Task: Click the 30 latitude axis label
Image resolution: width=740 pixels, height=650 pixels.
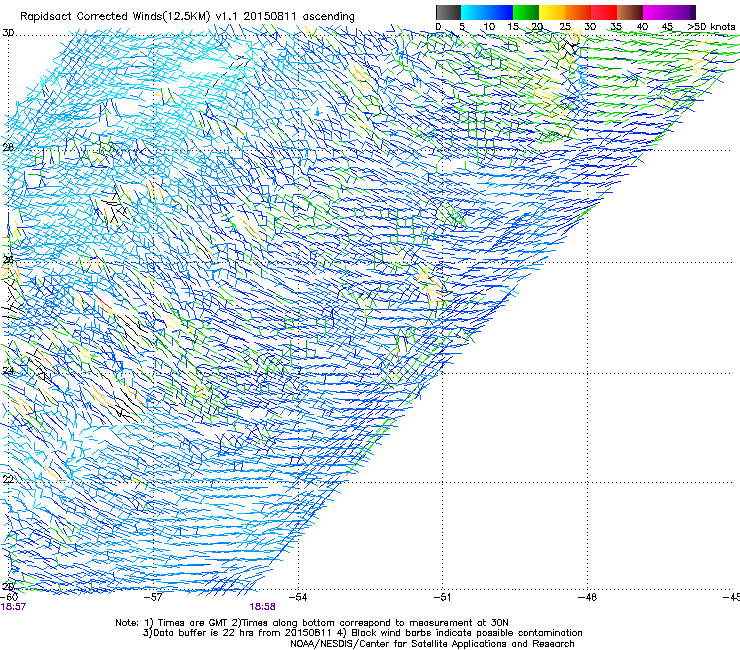Action: [x=8, y=33]
